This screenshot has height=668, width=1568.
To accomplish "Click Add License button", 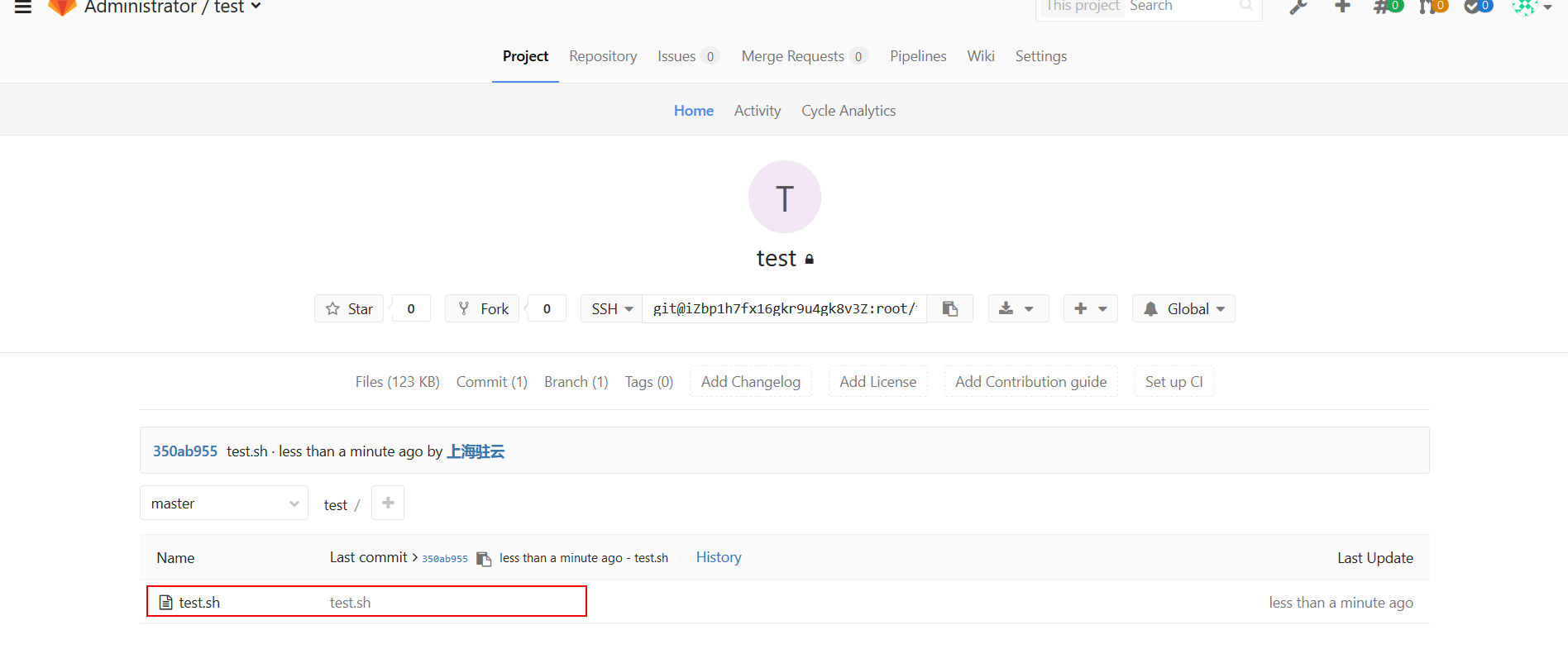I will [x=878, y=381].
